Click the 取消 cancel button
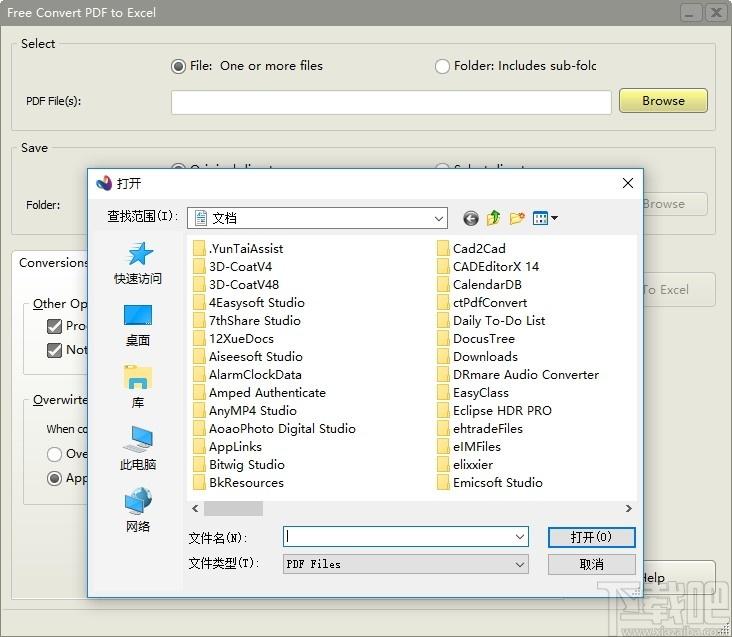 [591, 564]
